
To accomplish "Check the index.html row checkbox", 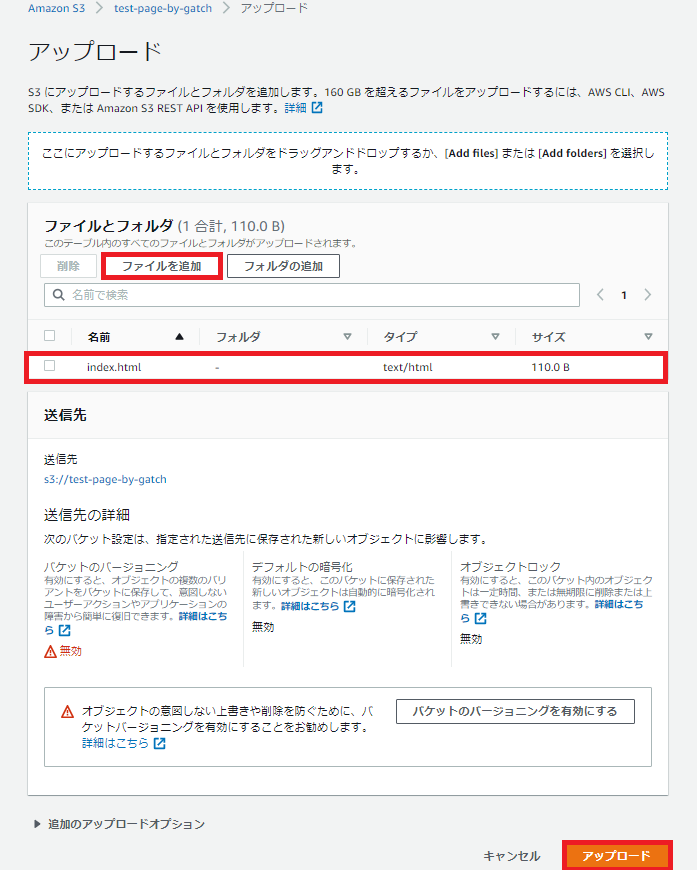I will tap(49, 366).
